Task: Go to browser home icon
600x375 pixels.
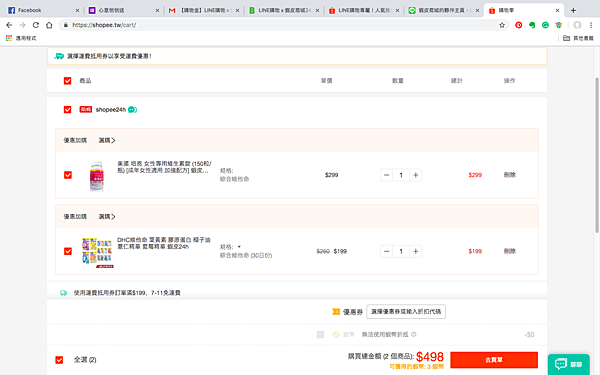Action: 49,25
